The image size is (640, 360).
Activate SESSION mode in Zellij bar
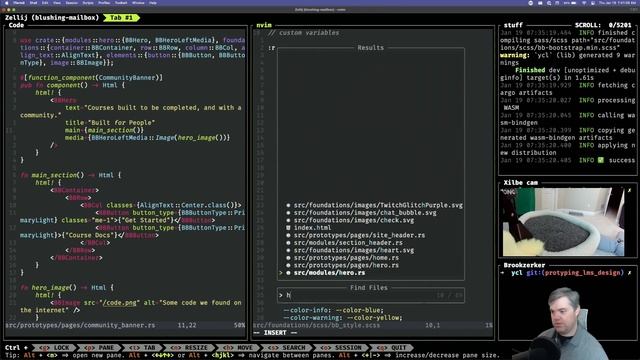coord(341,348)
